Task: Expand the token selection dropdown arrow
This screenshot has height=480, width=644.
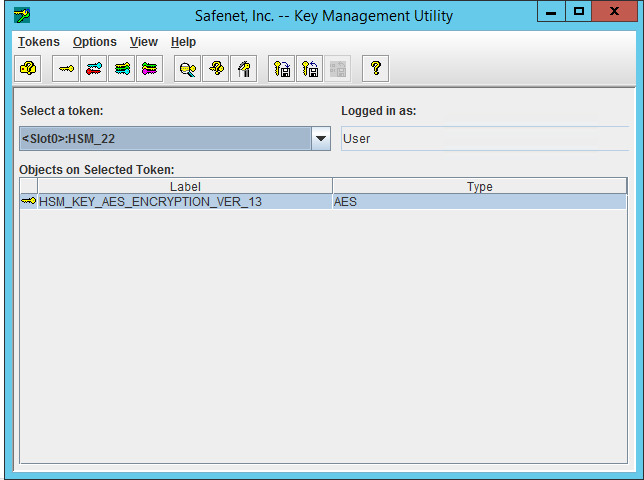Action: (320, 139)
